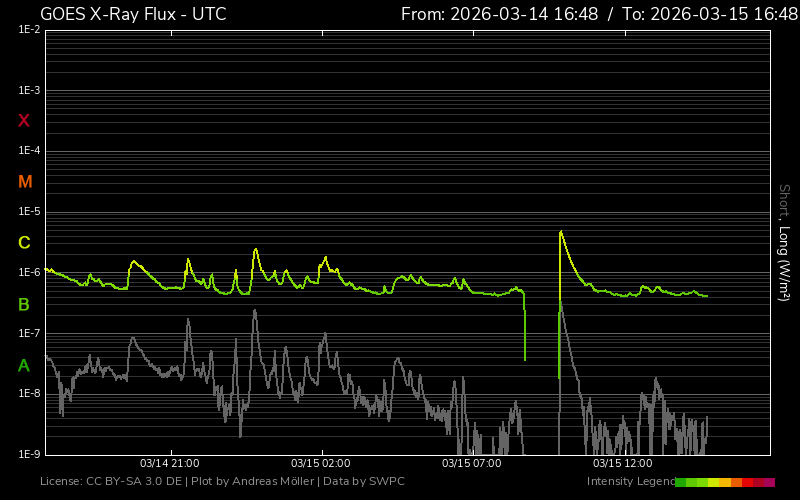Select the 1E-5 y-axis tick label
Image resolution: width=800 pixels, height=500 pixels.
click(x=29, y=212)
